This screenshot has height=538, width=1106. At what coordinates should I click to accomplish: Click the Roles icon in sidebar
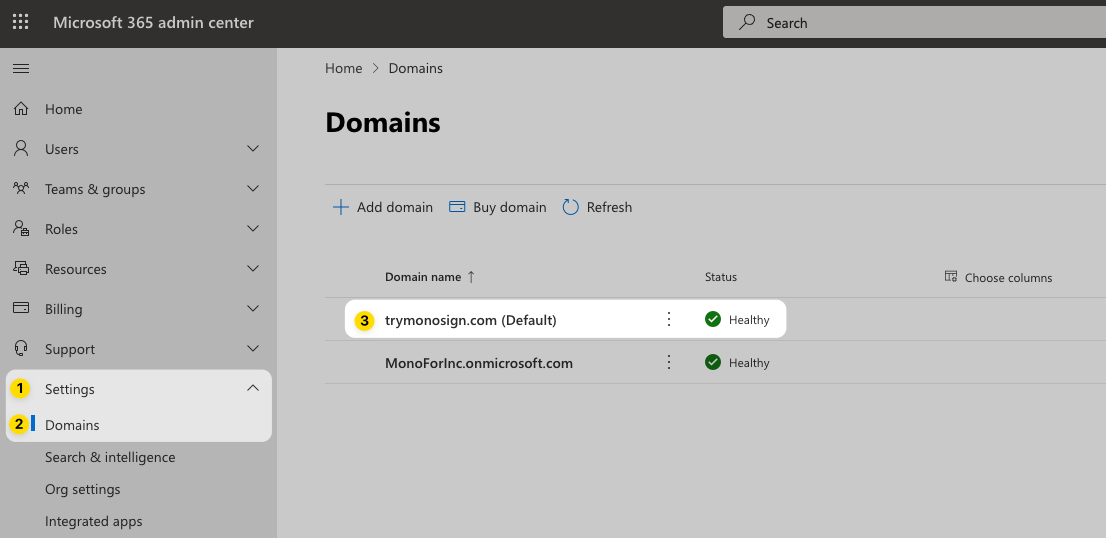[x=21, y=228]
